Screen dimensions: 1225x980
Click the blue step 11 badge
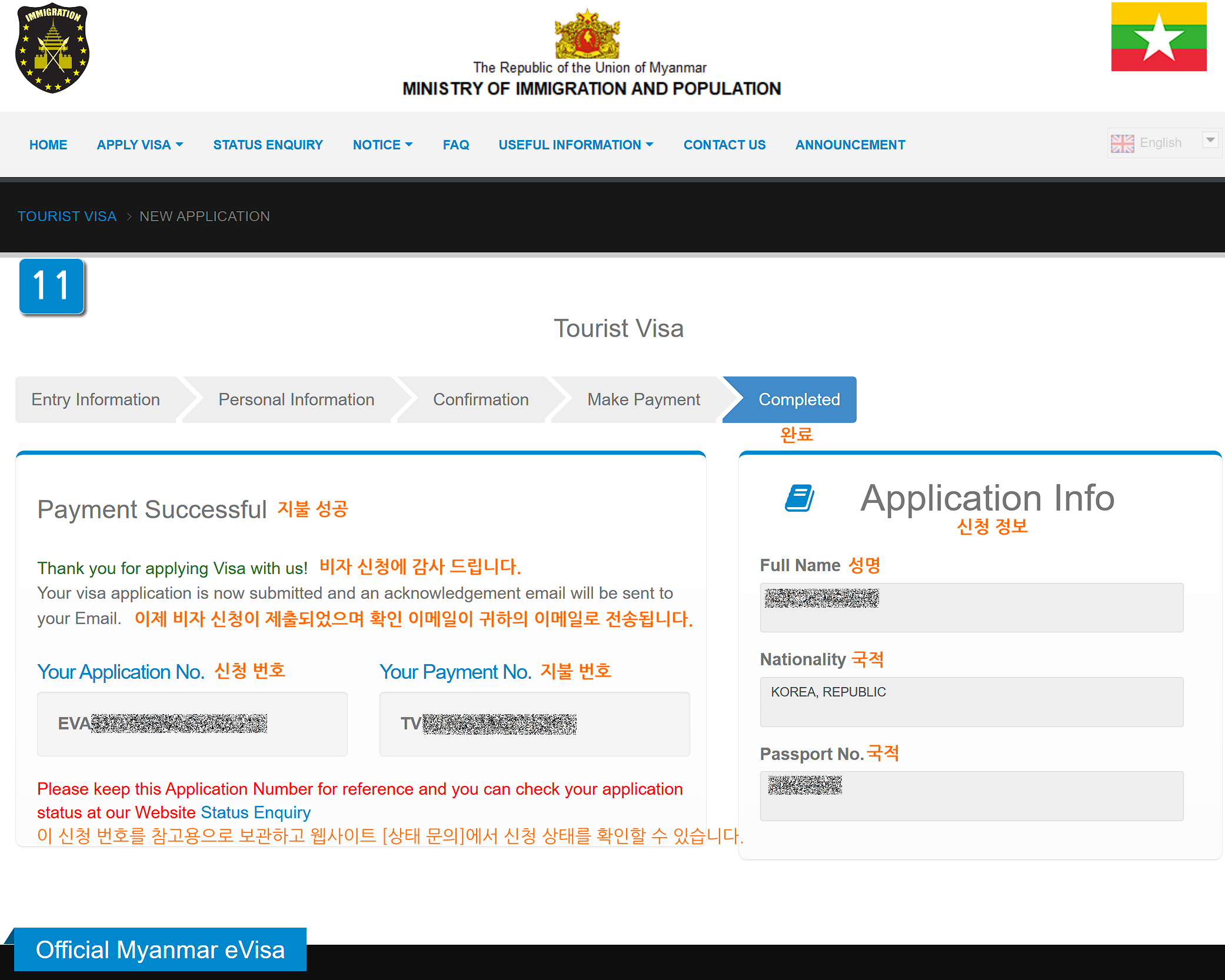(x=52, y=286)
